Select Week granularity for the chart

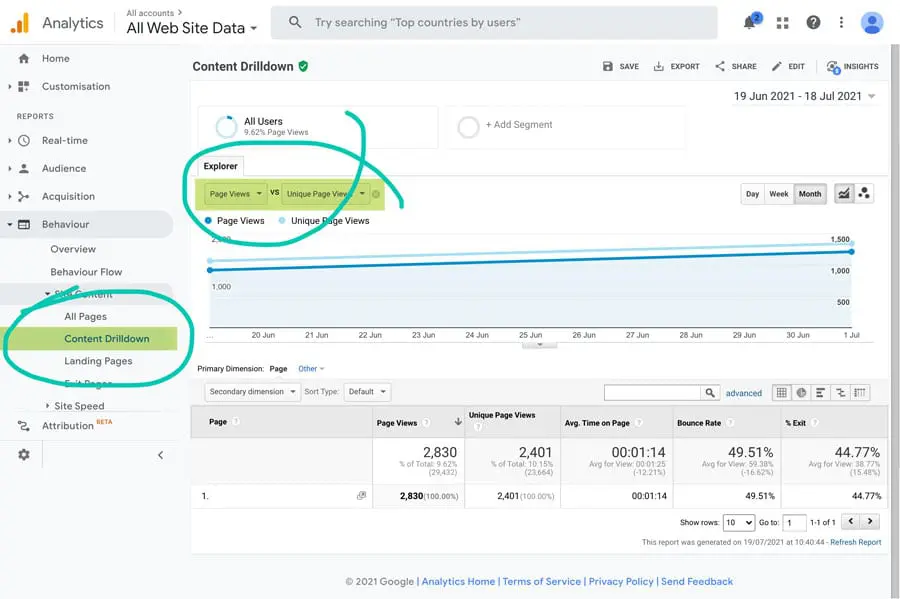[x=778, y=194]
